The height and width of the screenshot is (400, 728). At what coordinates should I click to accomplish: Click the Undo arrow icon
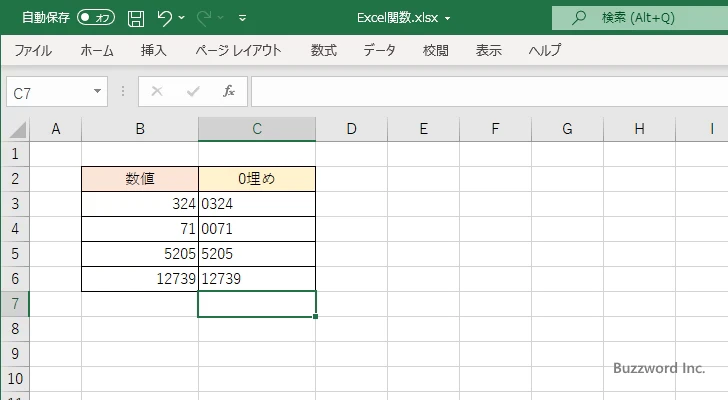point(164,18)
